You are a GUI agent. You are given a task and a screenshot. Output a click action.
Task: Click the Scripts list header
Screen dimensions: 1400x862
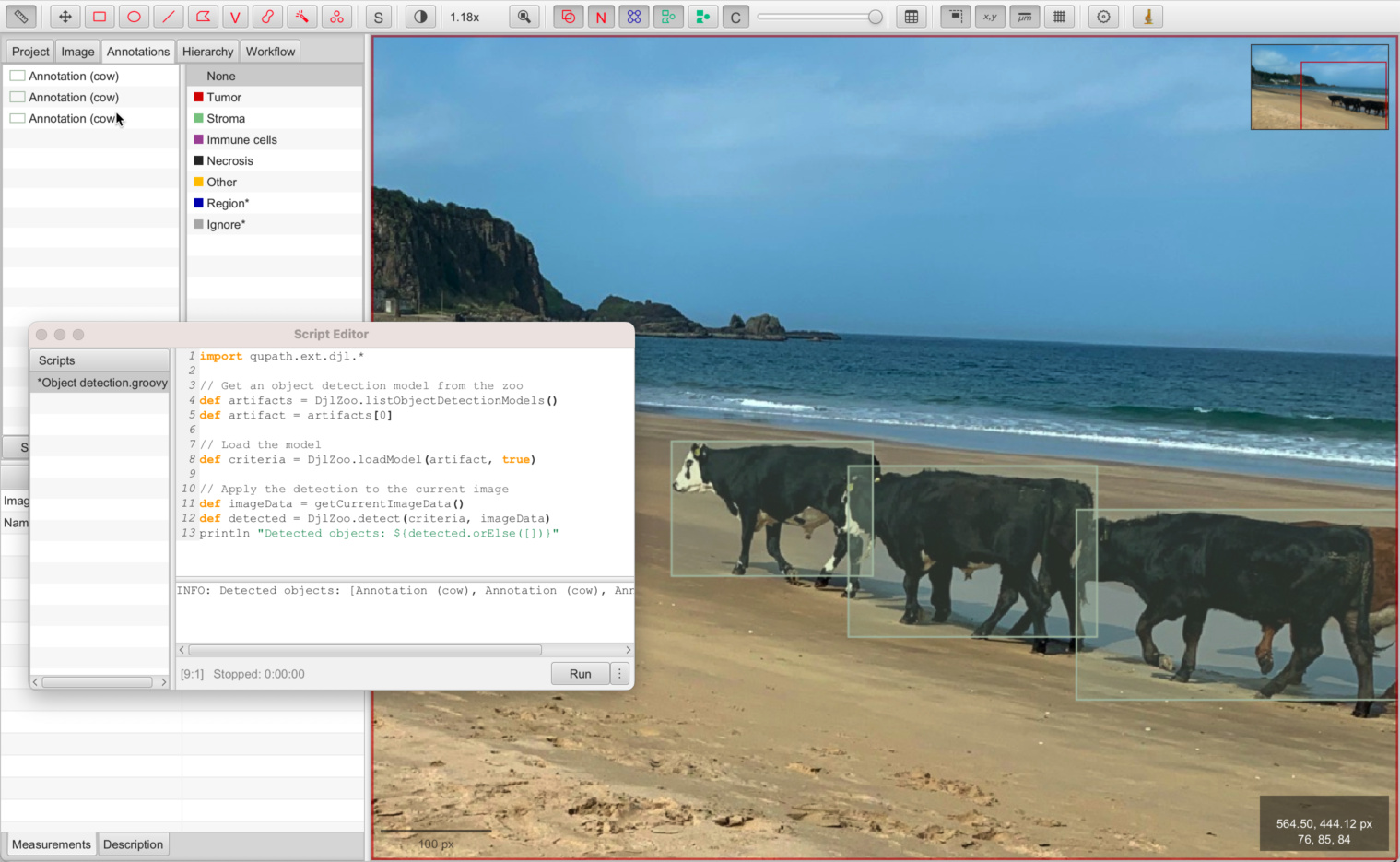pyautogui.click(x=100, y=360)
